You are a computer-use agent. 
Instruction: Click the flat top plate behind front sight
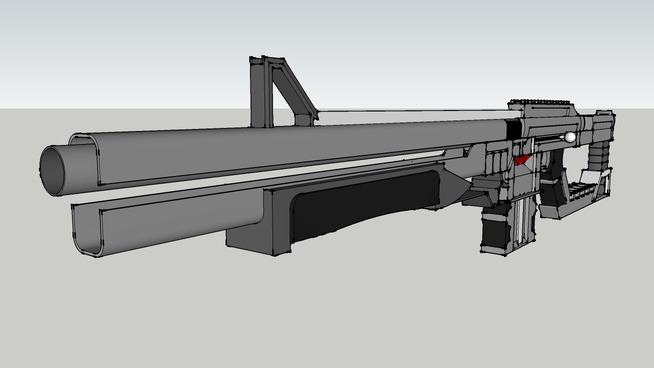pos(413,117)
